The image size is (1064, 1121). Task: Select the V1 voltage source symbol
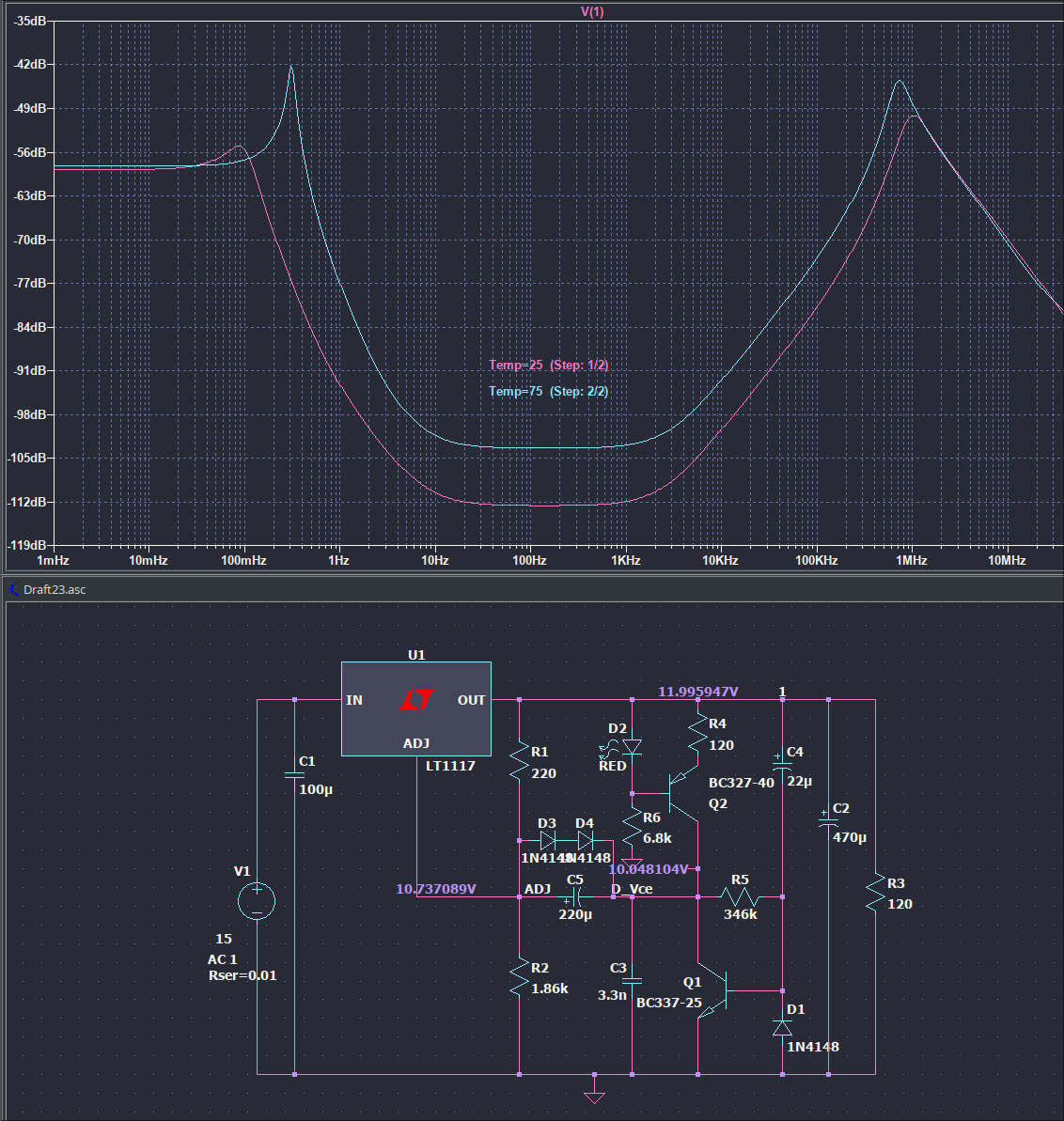(x=256, y=900)
